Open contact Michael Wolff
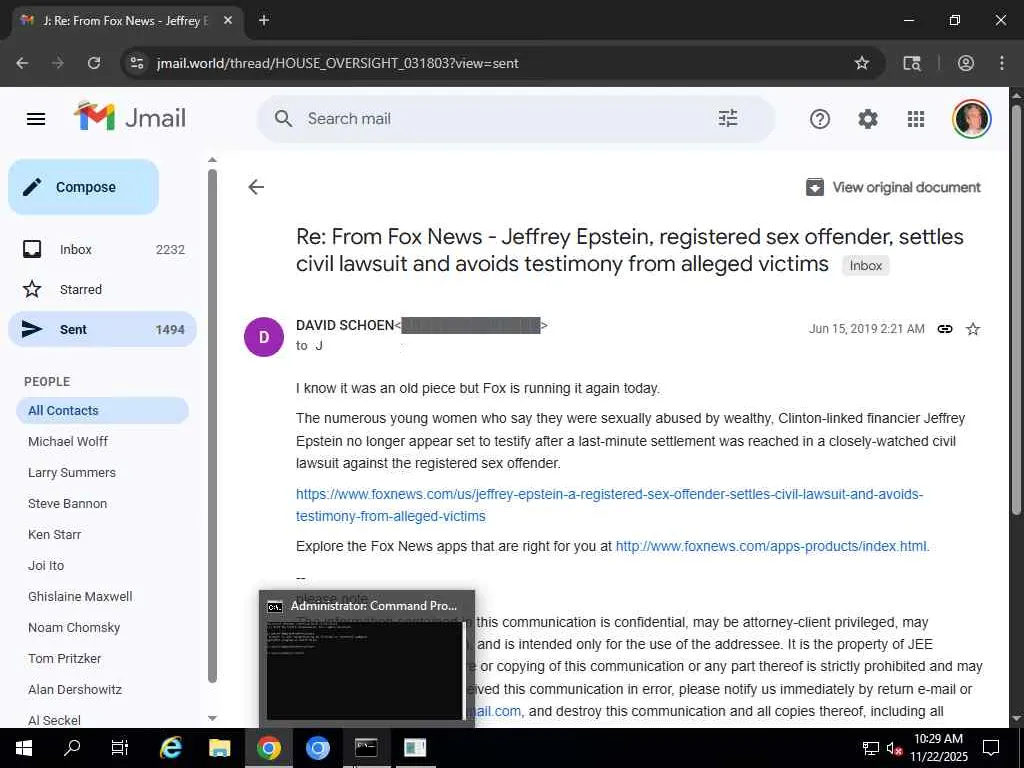Image resolution: width=1024 pixels, height=768 pixels. click(68, 441)
